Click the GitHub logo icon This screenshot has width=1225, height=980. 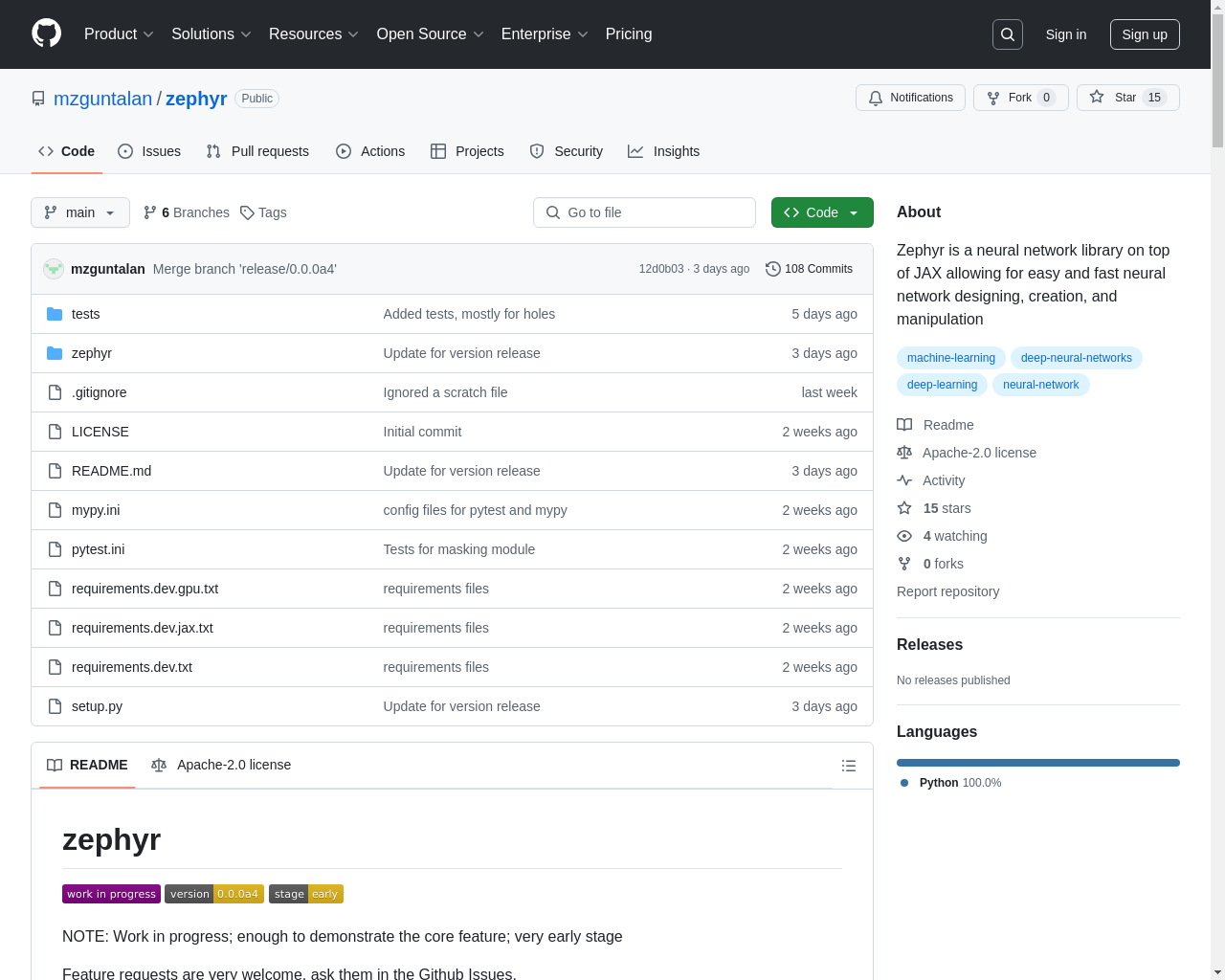tap(47, 33)
